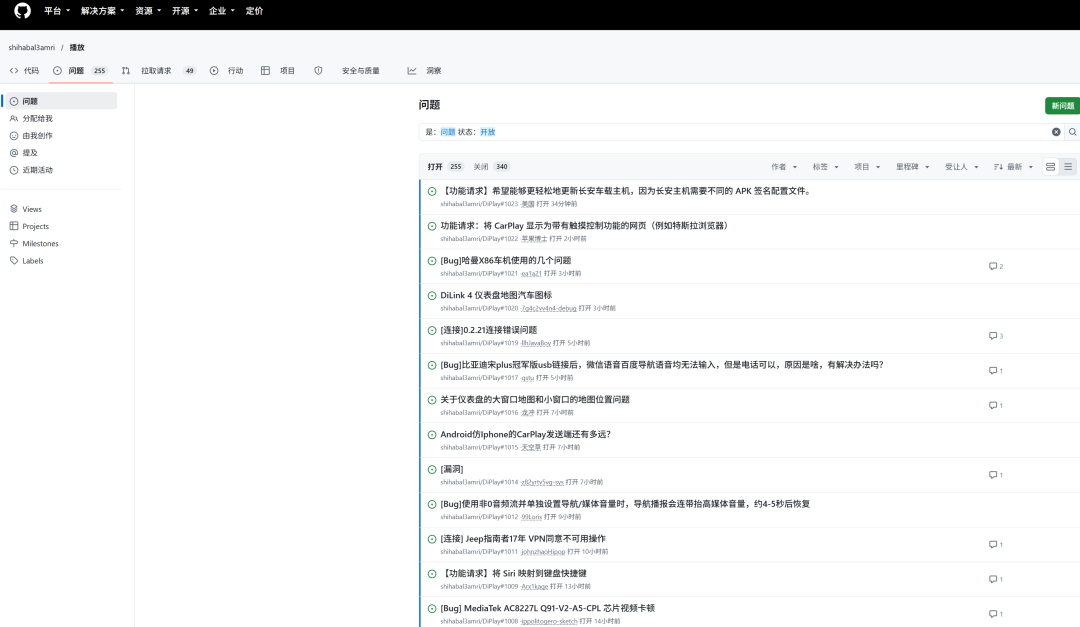Screen dimensions: 1080x627
Task: Click the search magnifier icon
Action: pyautogui.click(x=1072, y=132)
